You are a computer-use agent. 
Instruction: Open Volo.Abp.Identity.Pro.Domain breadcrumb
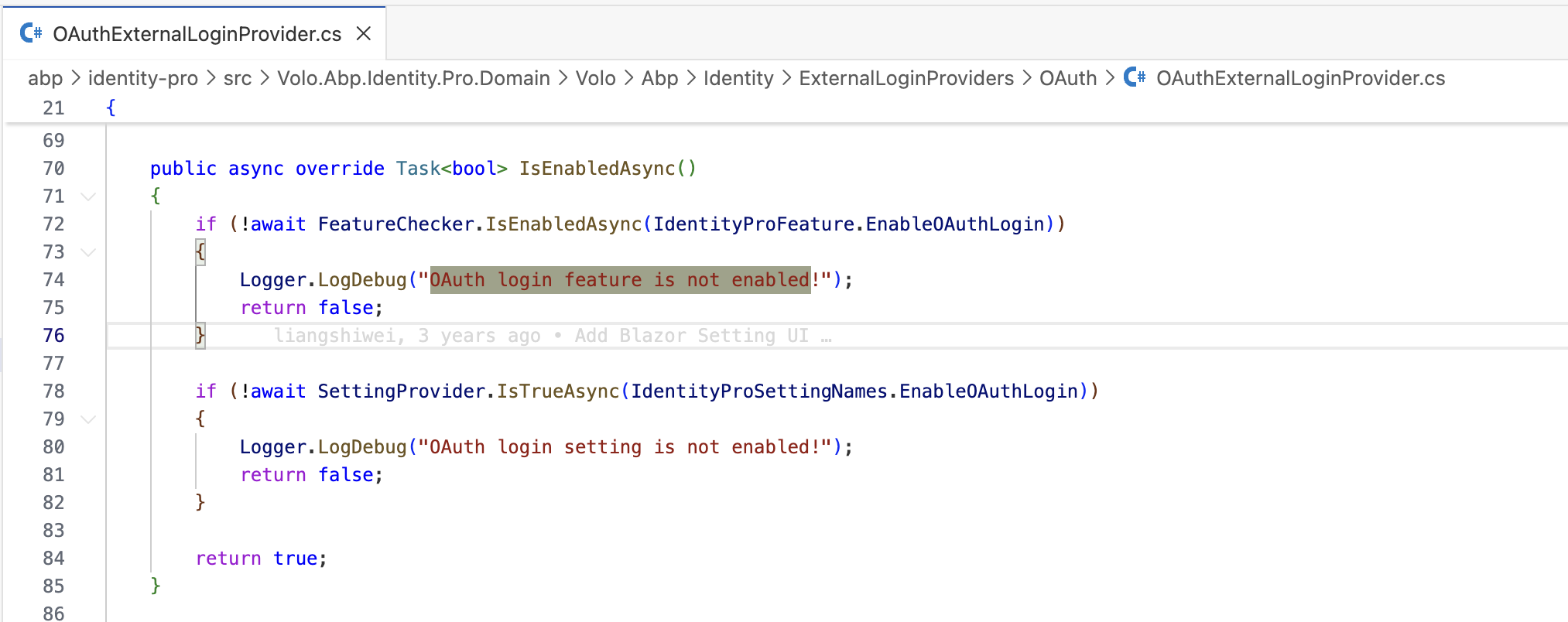tap(413, 78)
